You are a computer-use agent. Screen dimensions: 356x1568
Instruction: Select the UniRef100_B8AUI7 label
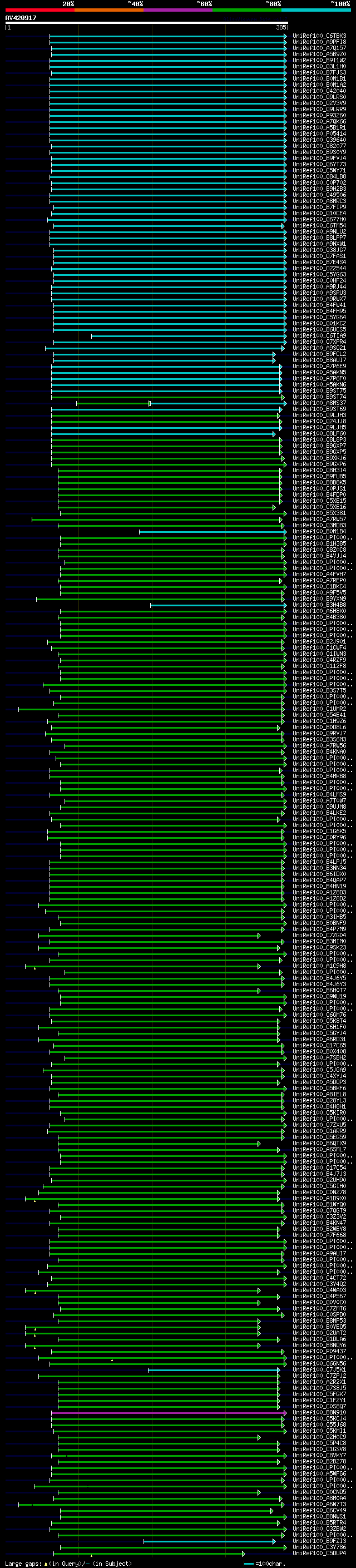[x=319, y=360]
